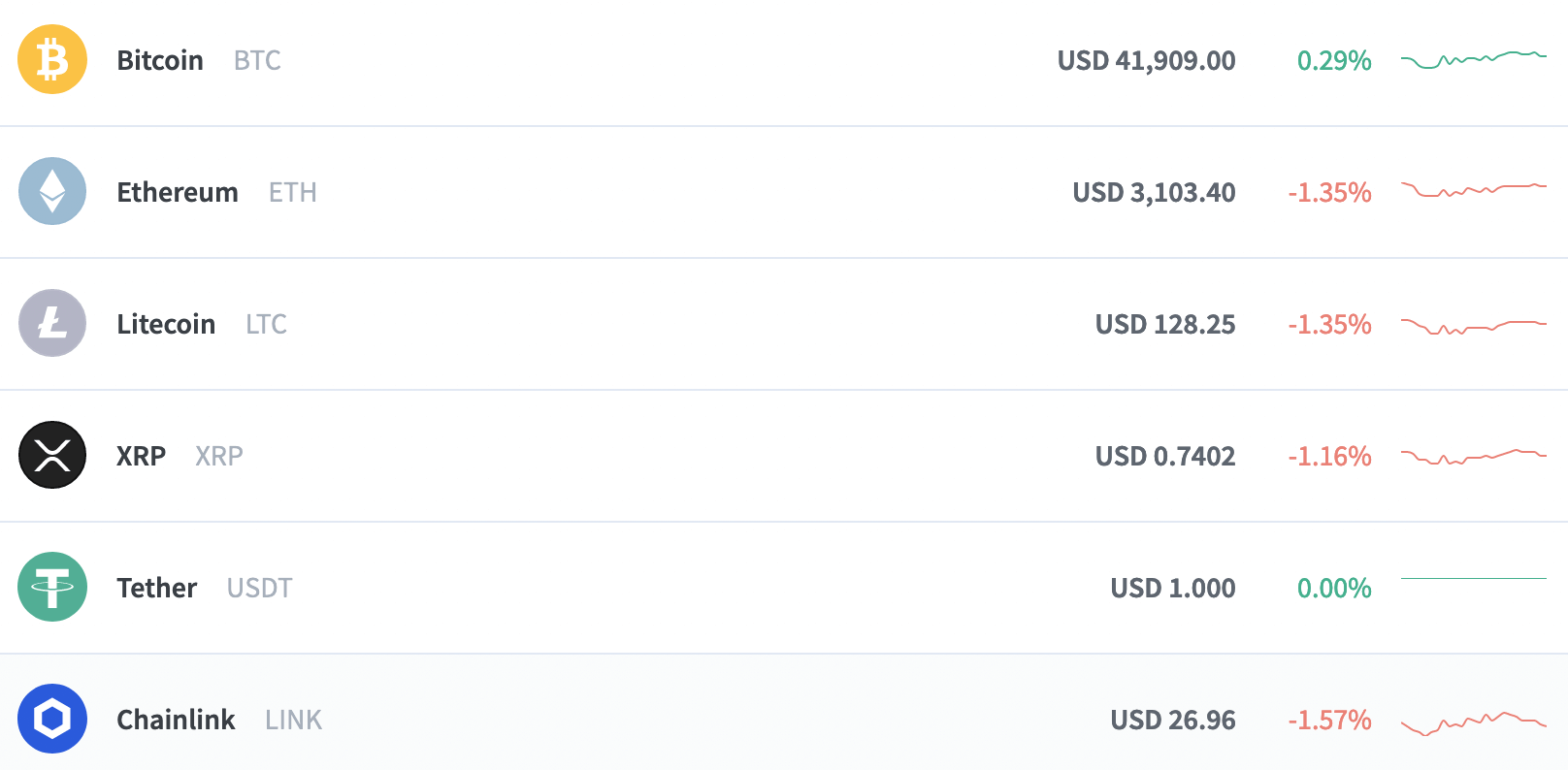Open the Ethereum coin name link
1568x770 pixels.
[x=178, y=192]
